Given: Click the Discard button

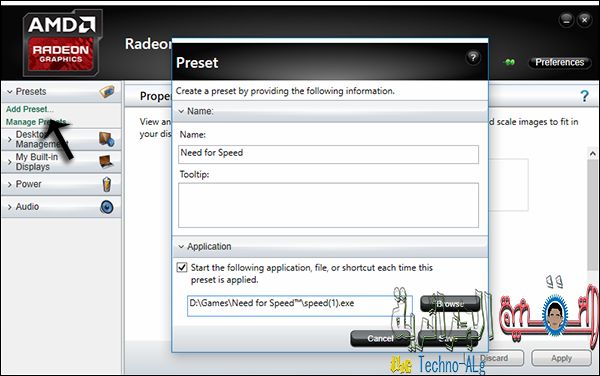Looking at the screenshot, I should pyautogui.click(x=494, y=358).
